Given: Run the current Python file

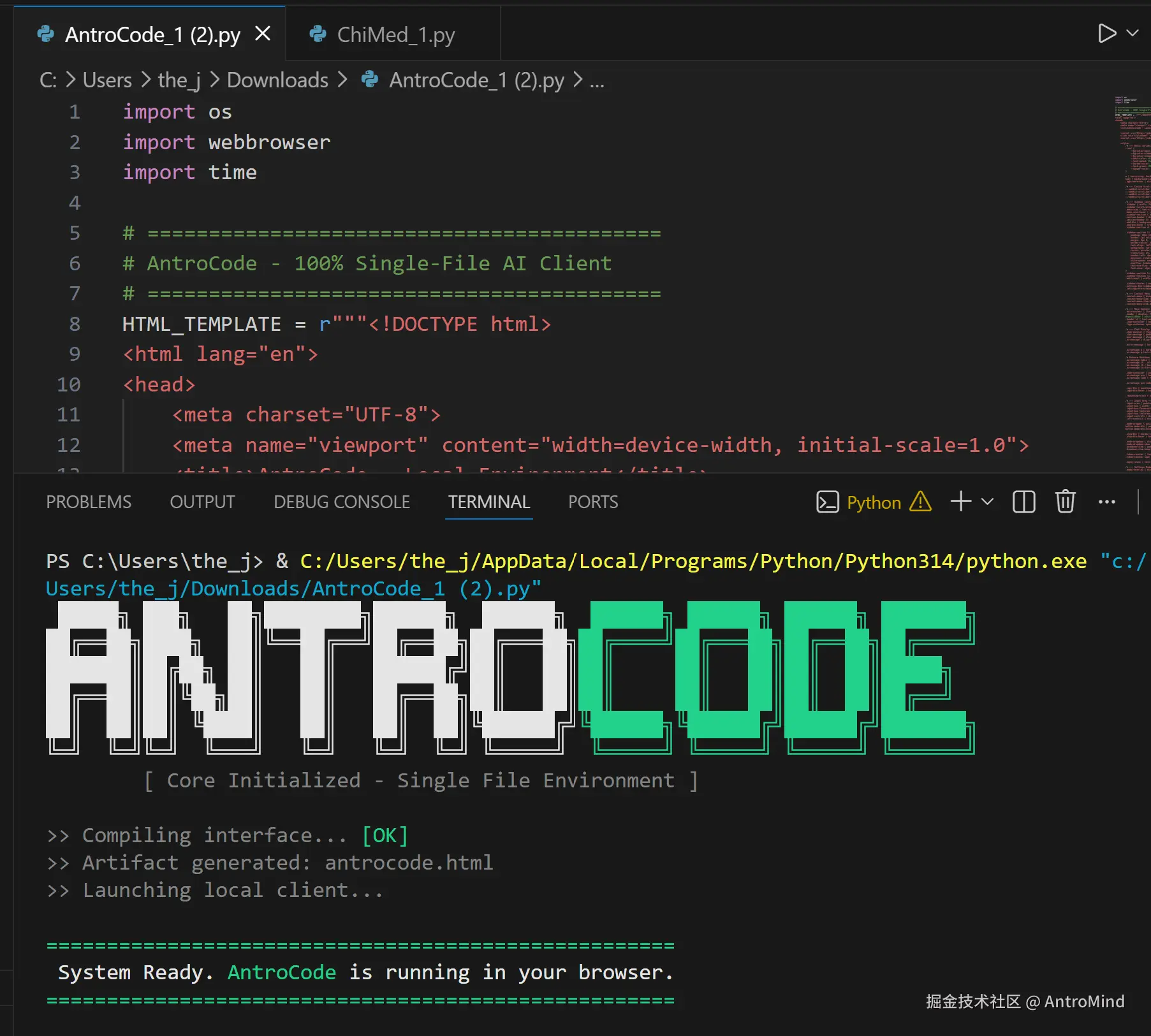Looking at the screenshot, I should click(1107, 33).
